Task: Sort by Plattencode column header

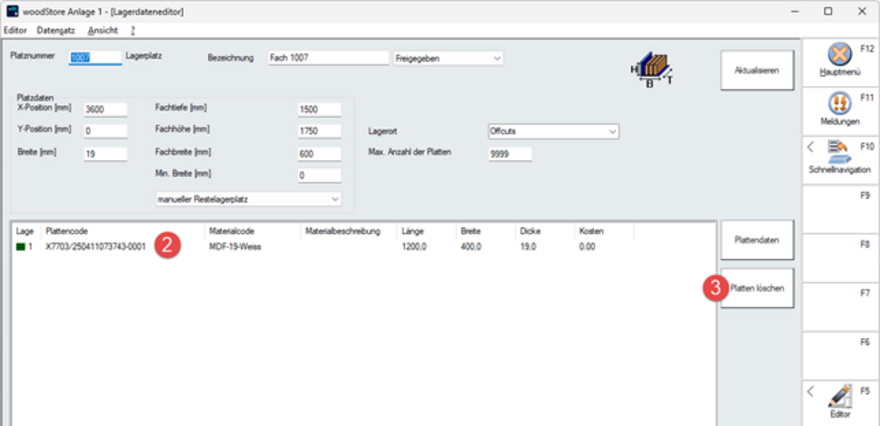Action: 123,231
